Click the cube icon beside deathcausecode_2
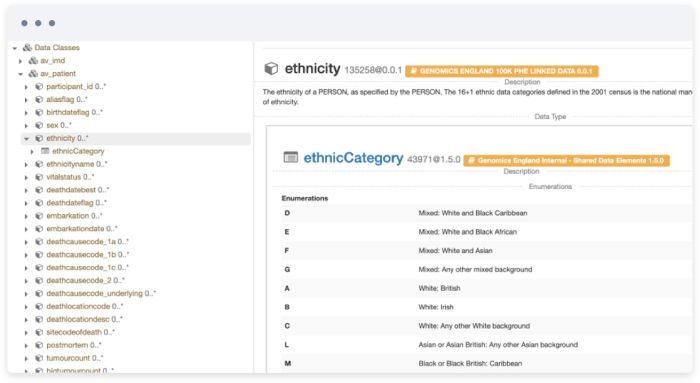 coord(39,280)
